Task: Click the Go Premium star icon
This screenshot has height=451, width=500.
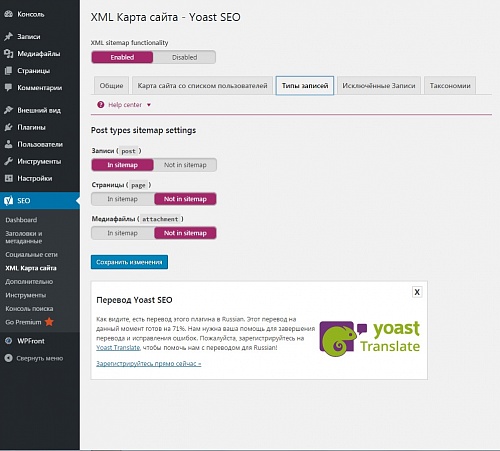Action: click(x=49, y=322)
